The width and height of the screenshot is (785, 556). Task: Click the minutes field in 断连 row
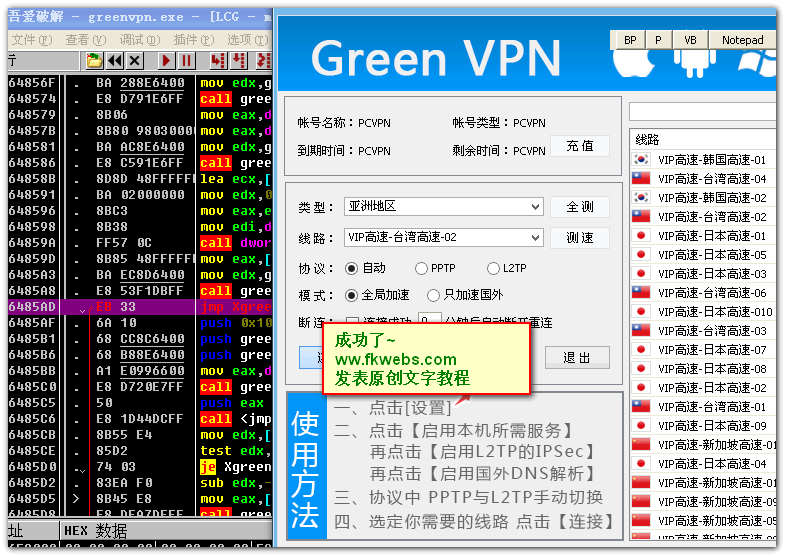(429, 319)
